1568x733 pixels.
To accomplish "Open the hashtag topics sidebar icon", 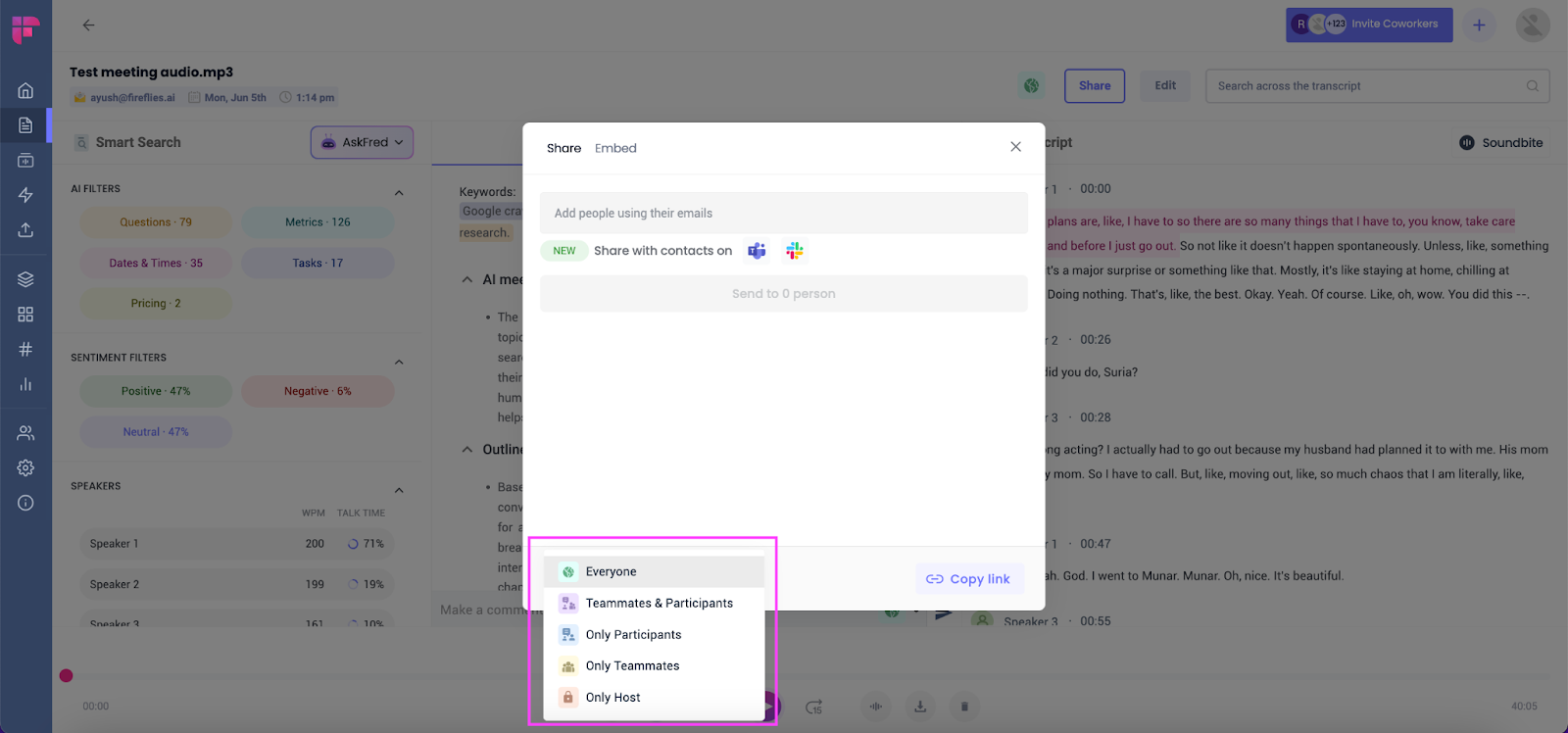I will pyautogui.click(x=25, y=349).
